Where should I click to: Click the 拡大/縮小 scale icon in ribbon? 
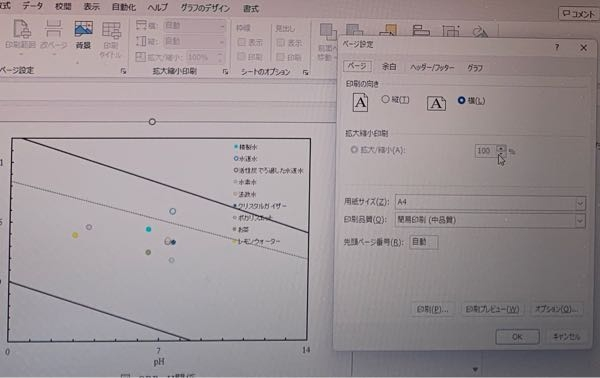coord(140,57)
